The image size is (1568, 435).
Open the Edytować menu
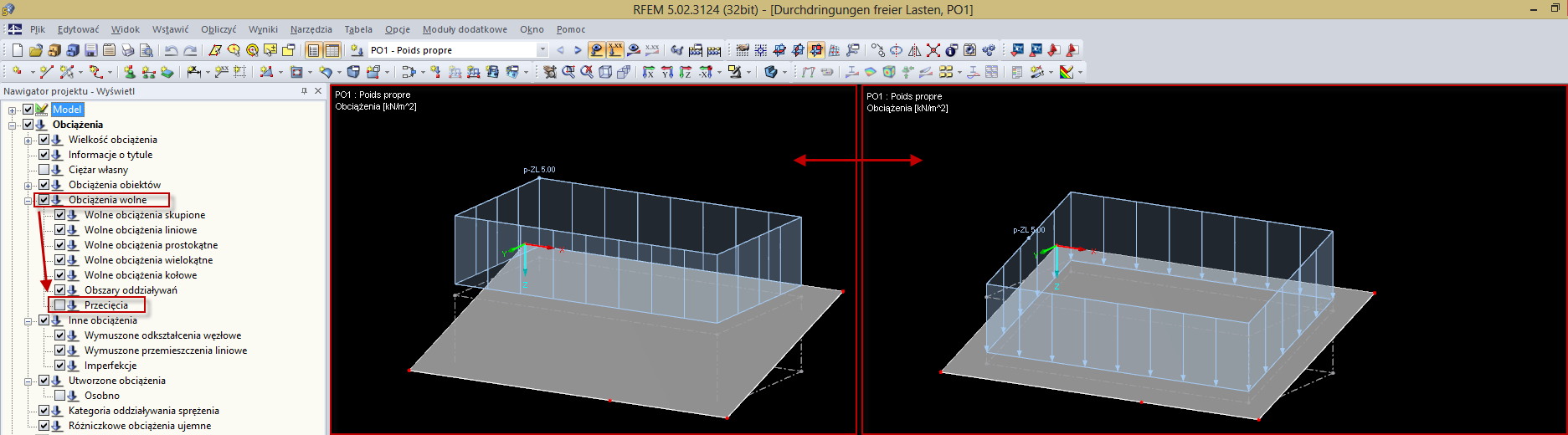[x=79, y=29]
